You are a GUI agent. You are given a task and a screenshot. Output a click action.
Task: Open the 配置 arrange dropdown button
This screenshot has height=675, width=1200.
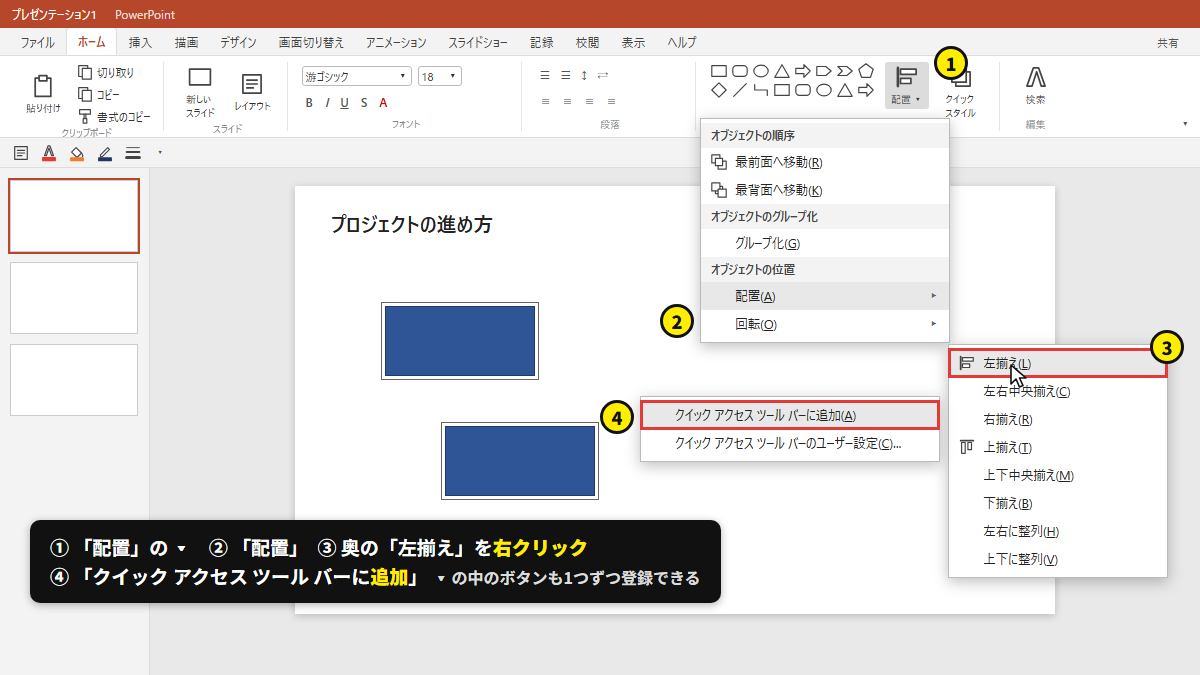(x=907, y=86)
